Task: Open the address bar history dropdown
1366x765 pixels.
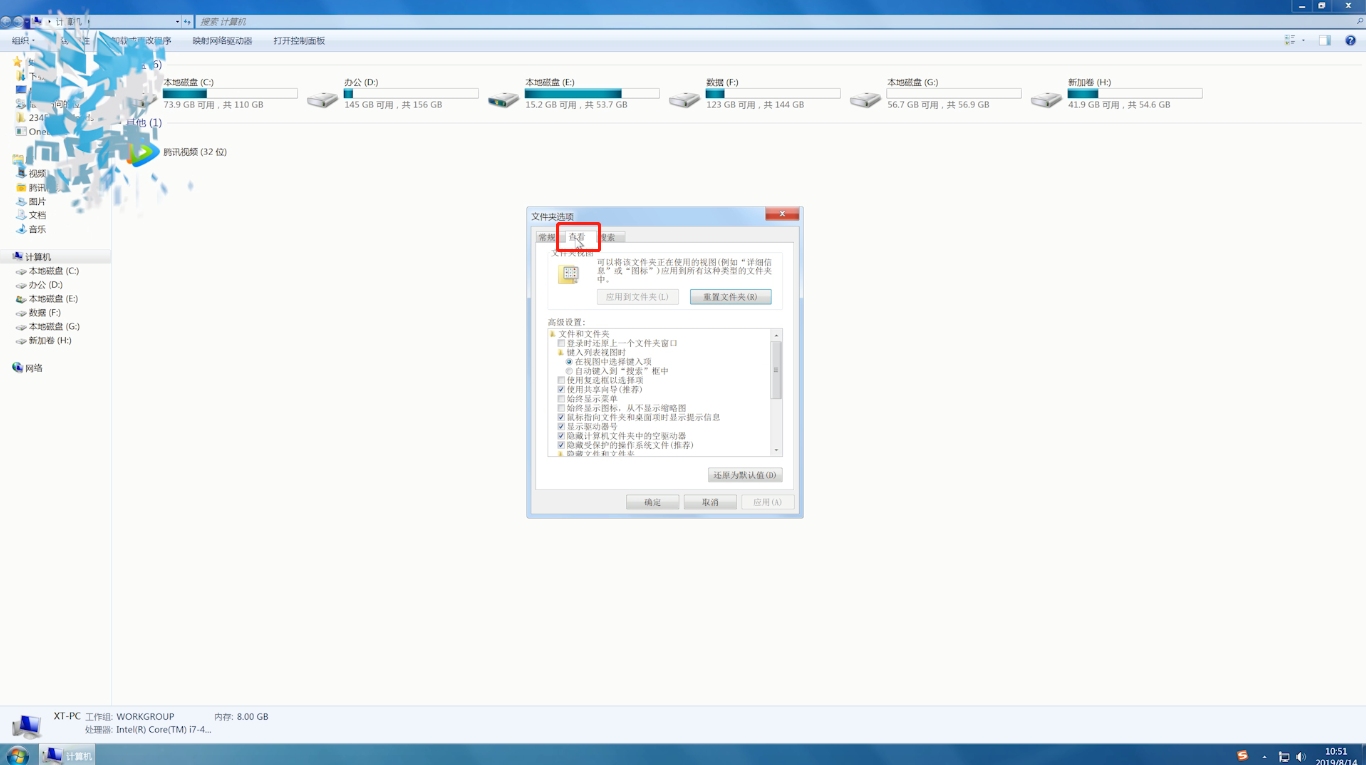Action: (178, 21)
